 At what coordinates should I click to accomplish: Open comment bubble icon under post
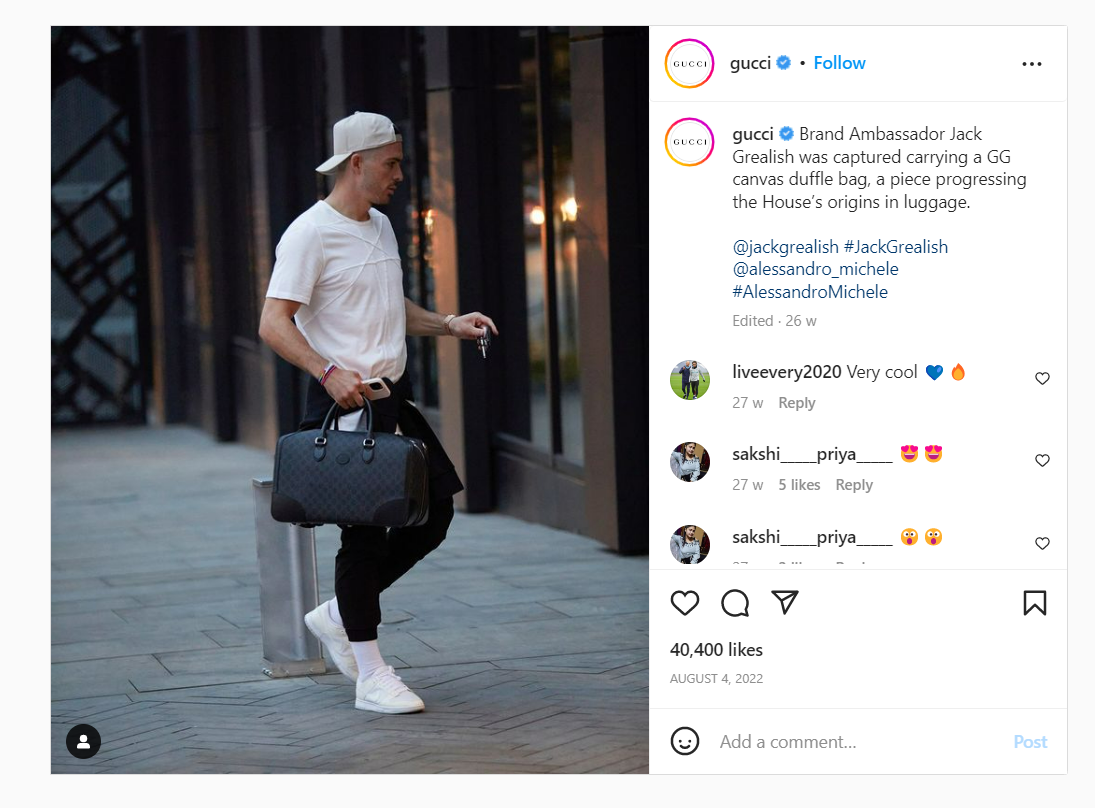pos(735,603)
